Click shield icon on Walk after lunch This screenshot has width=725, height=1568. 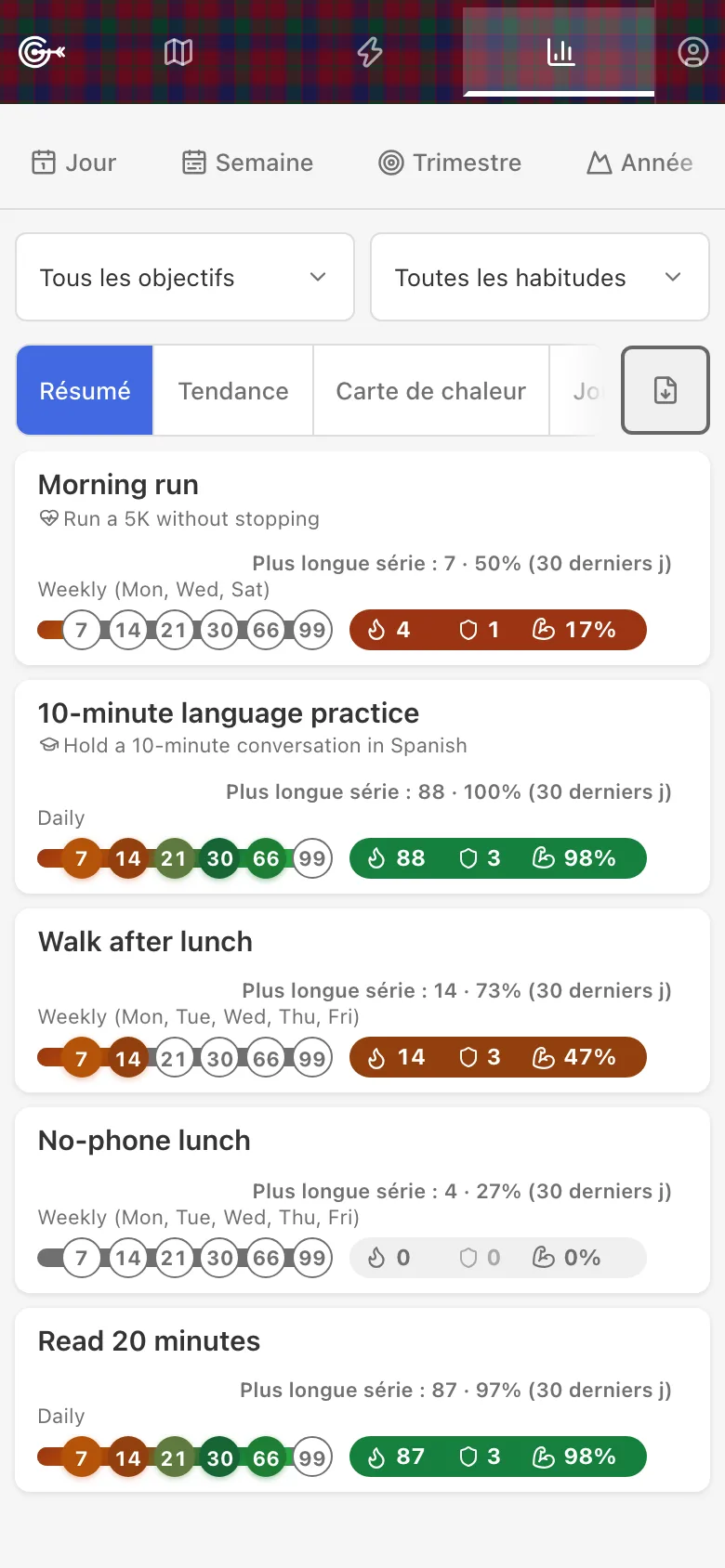(x=468, y=1057)
